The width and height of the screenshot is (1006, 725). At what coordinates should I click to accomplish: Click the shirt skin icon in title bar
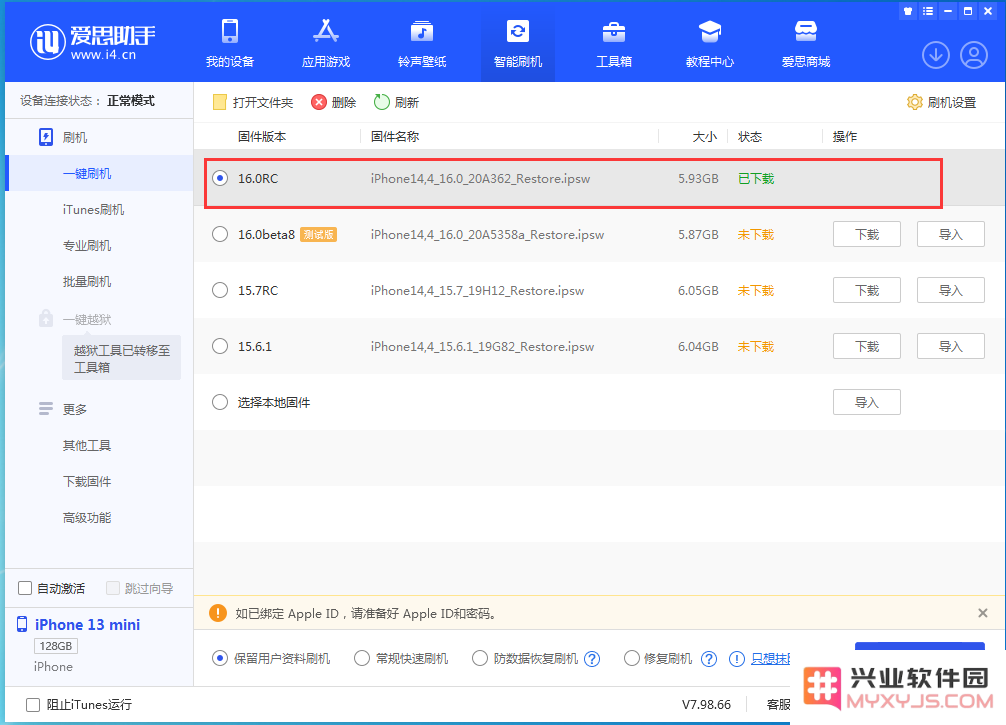[907, 11]
